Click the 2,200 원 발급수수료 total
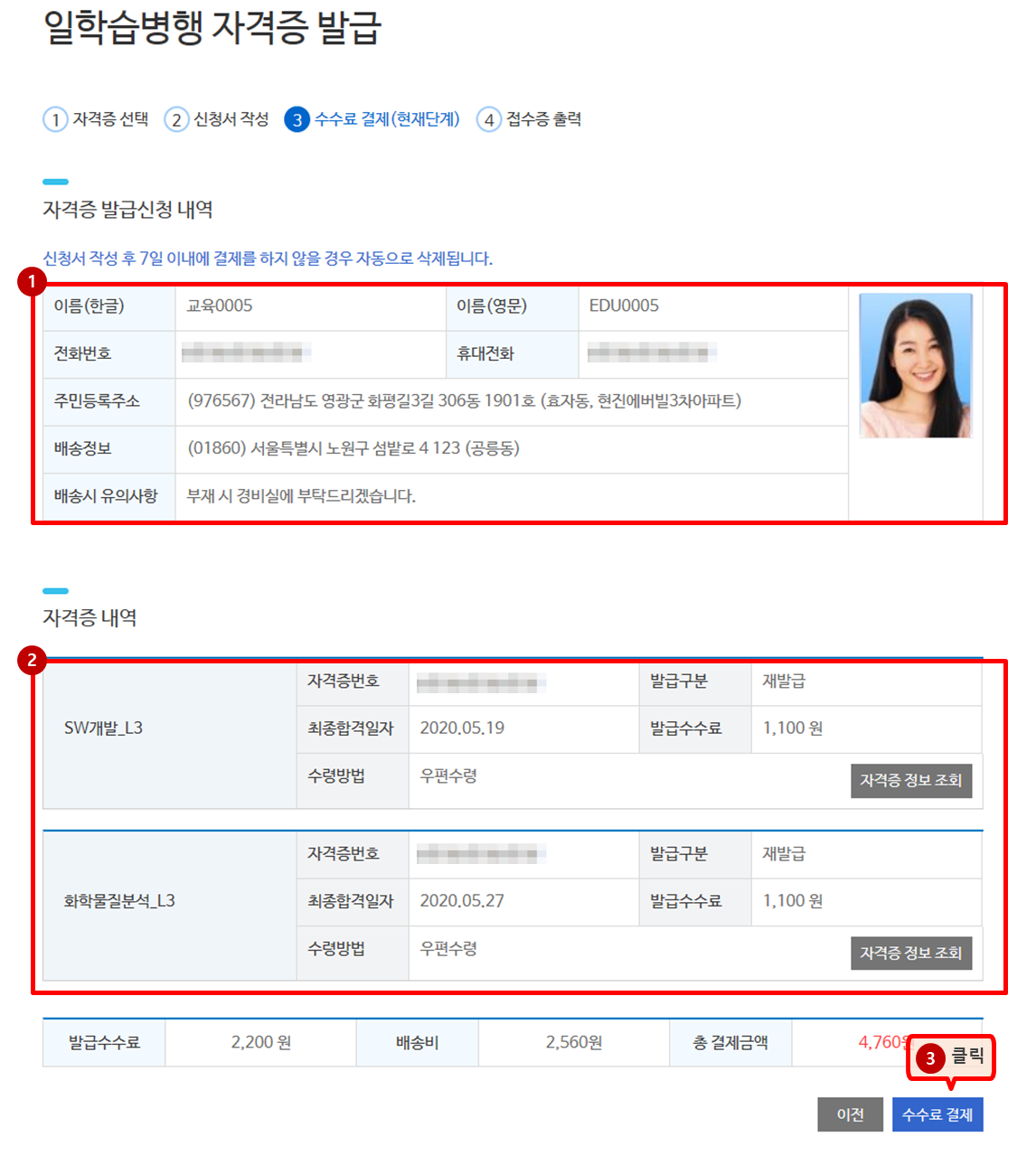The height and width of the screenshot is (1165, 1036). coord(261,1042)
